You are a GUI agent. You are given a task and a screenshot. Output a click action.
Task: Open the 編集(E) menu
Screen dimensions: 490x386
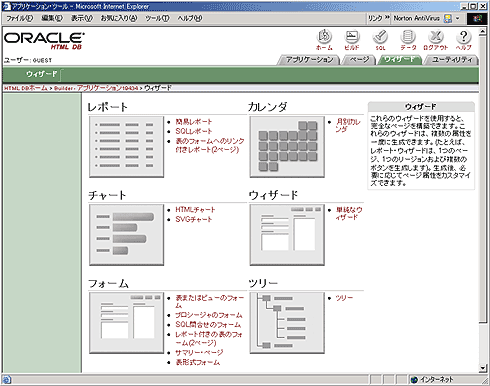(x=52, y=18)
